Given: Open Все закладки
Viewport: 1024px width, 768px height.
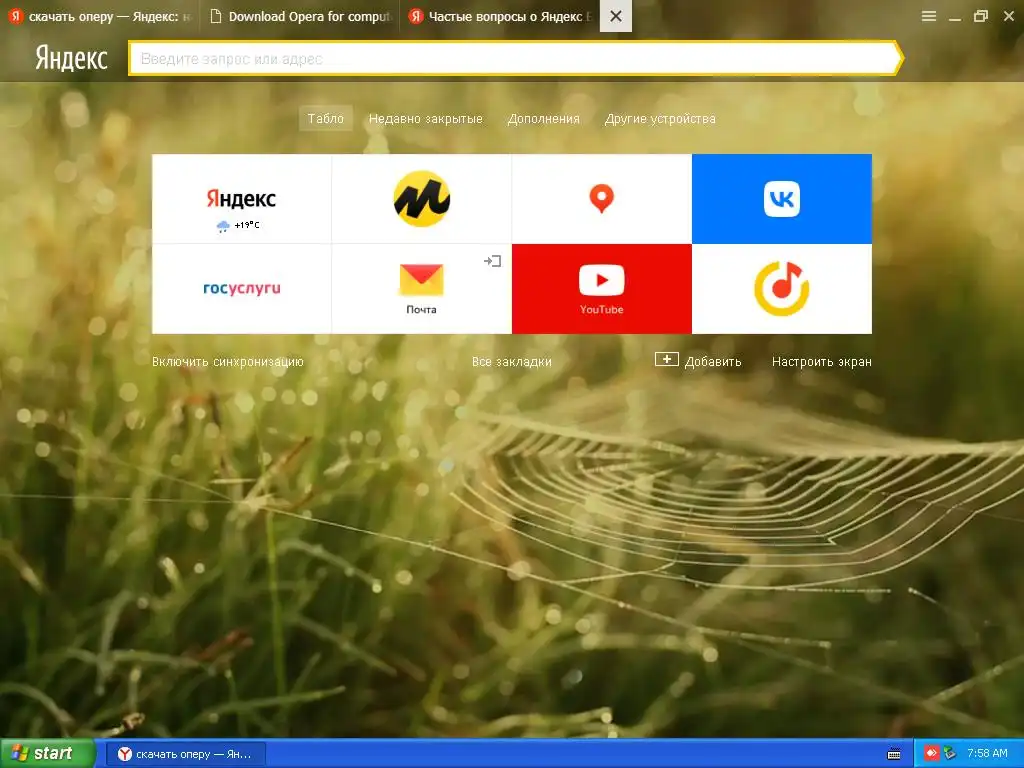Looking at the screenshot, I should click(x=512, y=362).
